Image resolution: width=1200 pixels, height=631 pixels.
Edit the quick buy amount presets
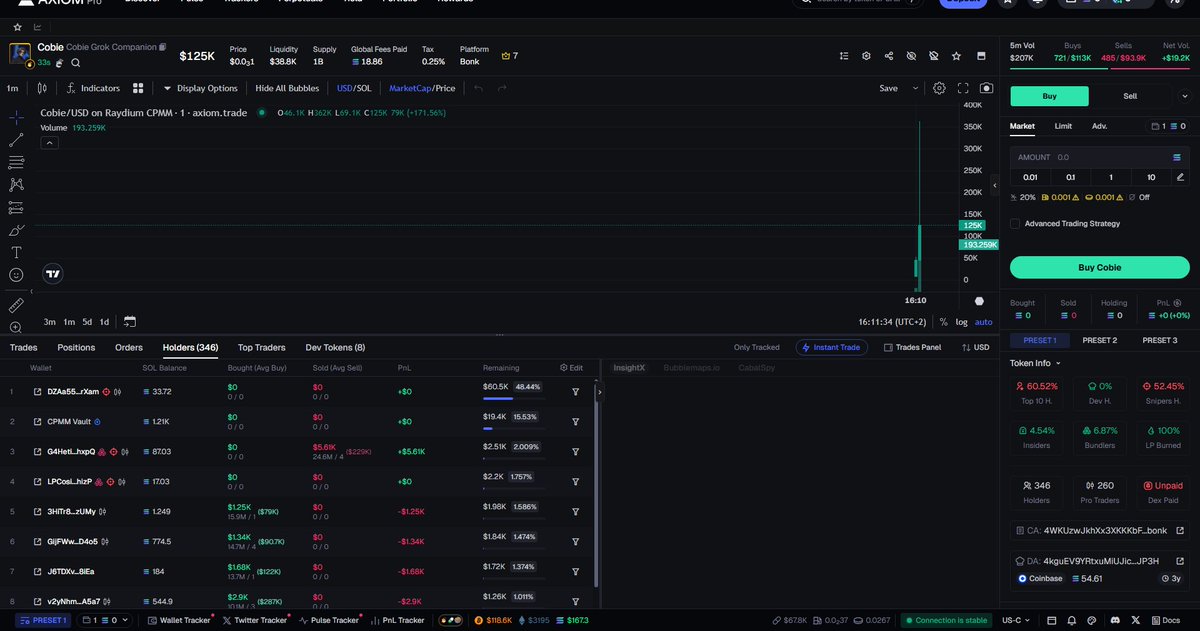(1180, 177)
